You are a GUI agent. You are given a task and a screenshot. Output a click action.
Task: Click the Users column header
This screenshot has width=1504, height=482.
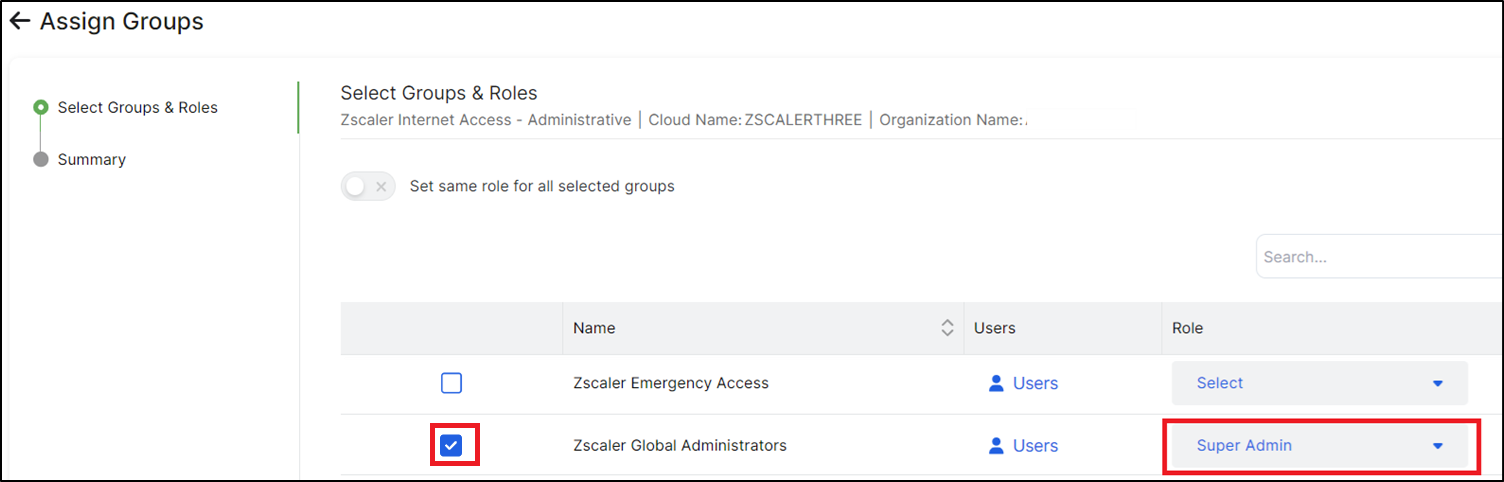[994, 328]
